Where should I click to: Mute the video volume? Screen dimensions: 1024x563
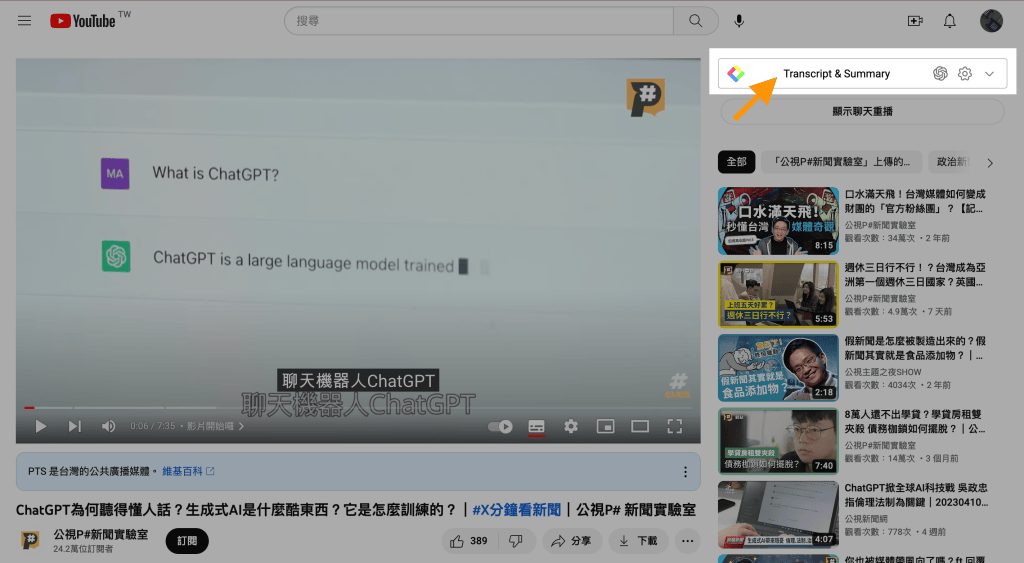(x=108, y=426)
